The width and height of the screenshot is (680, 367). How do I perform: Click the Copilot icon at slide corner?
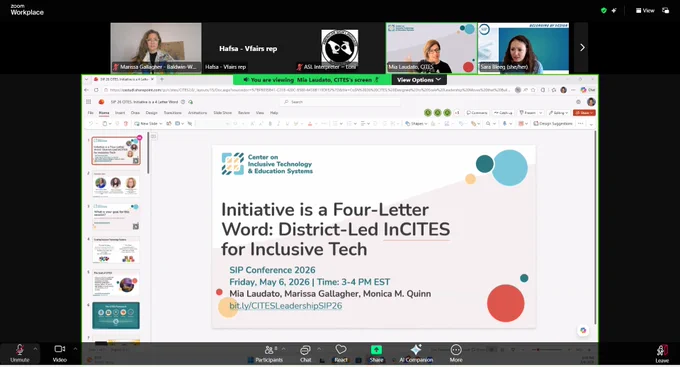[583, 331]
